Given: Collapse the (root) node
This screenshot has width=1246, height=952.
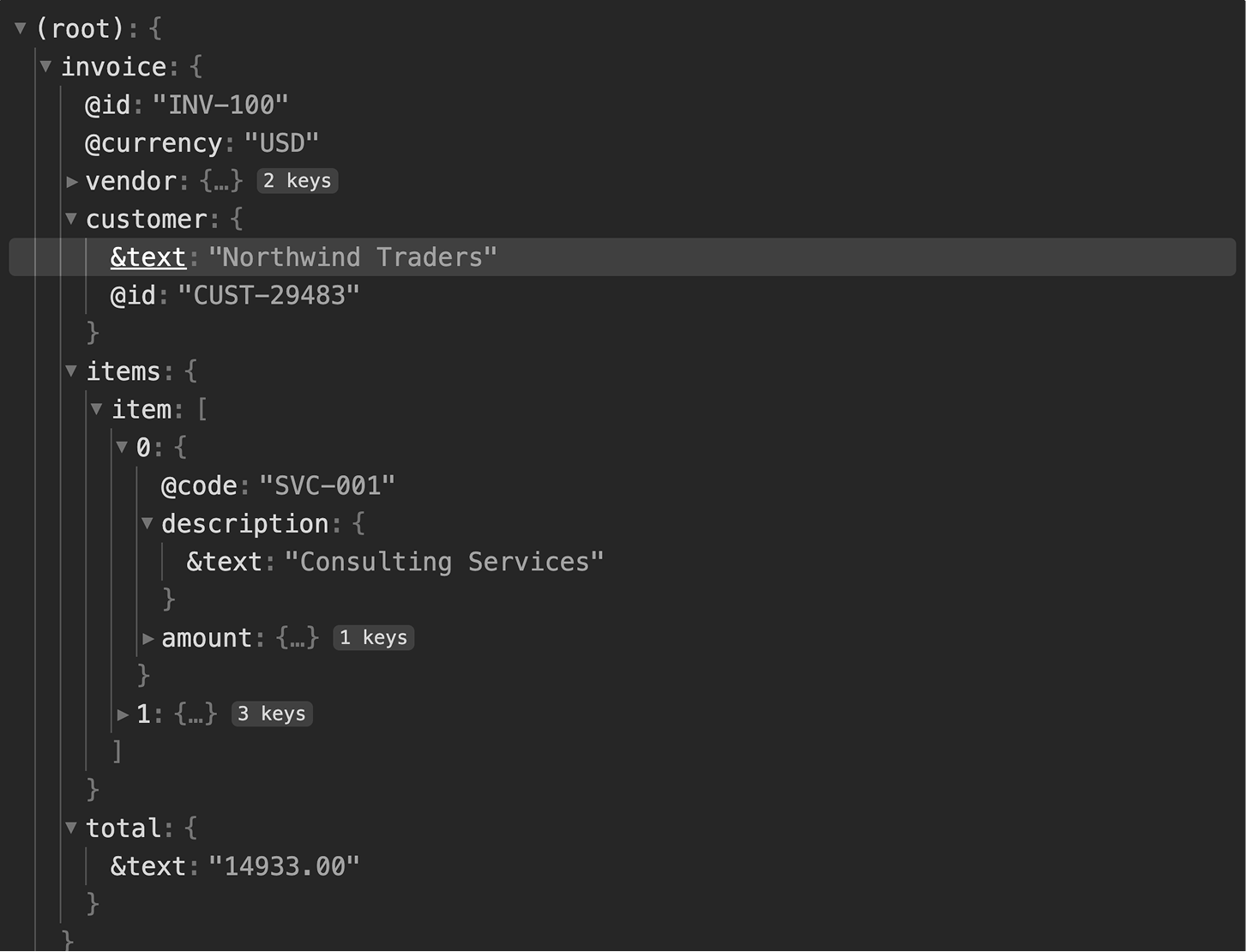Looking at the screenshot, I should 20,28.
